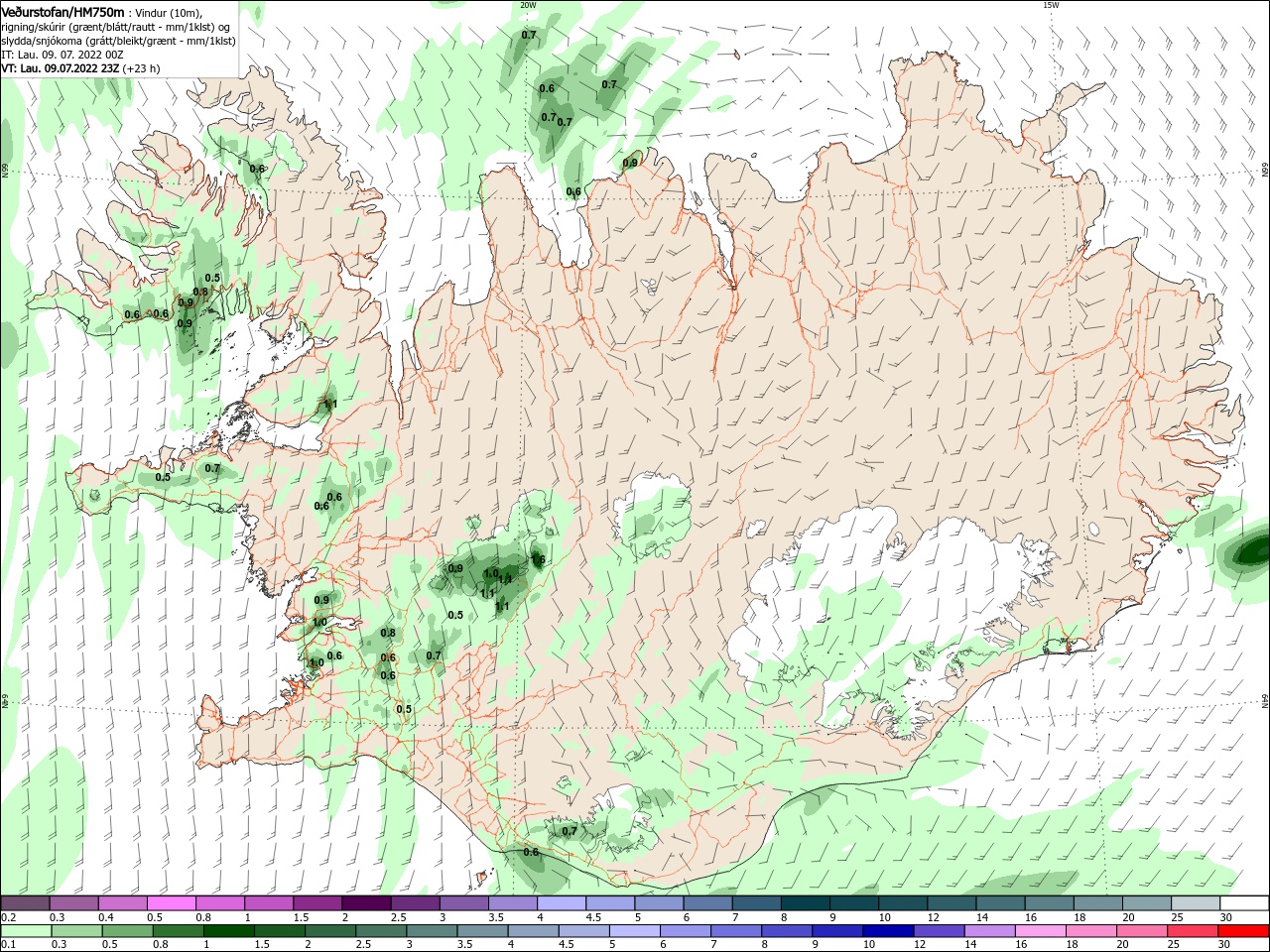Select the 0.3 swatch in the upper legend row
The width and height of the screenshot is (1270, 952).
pos(75,903)
